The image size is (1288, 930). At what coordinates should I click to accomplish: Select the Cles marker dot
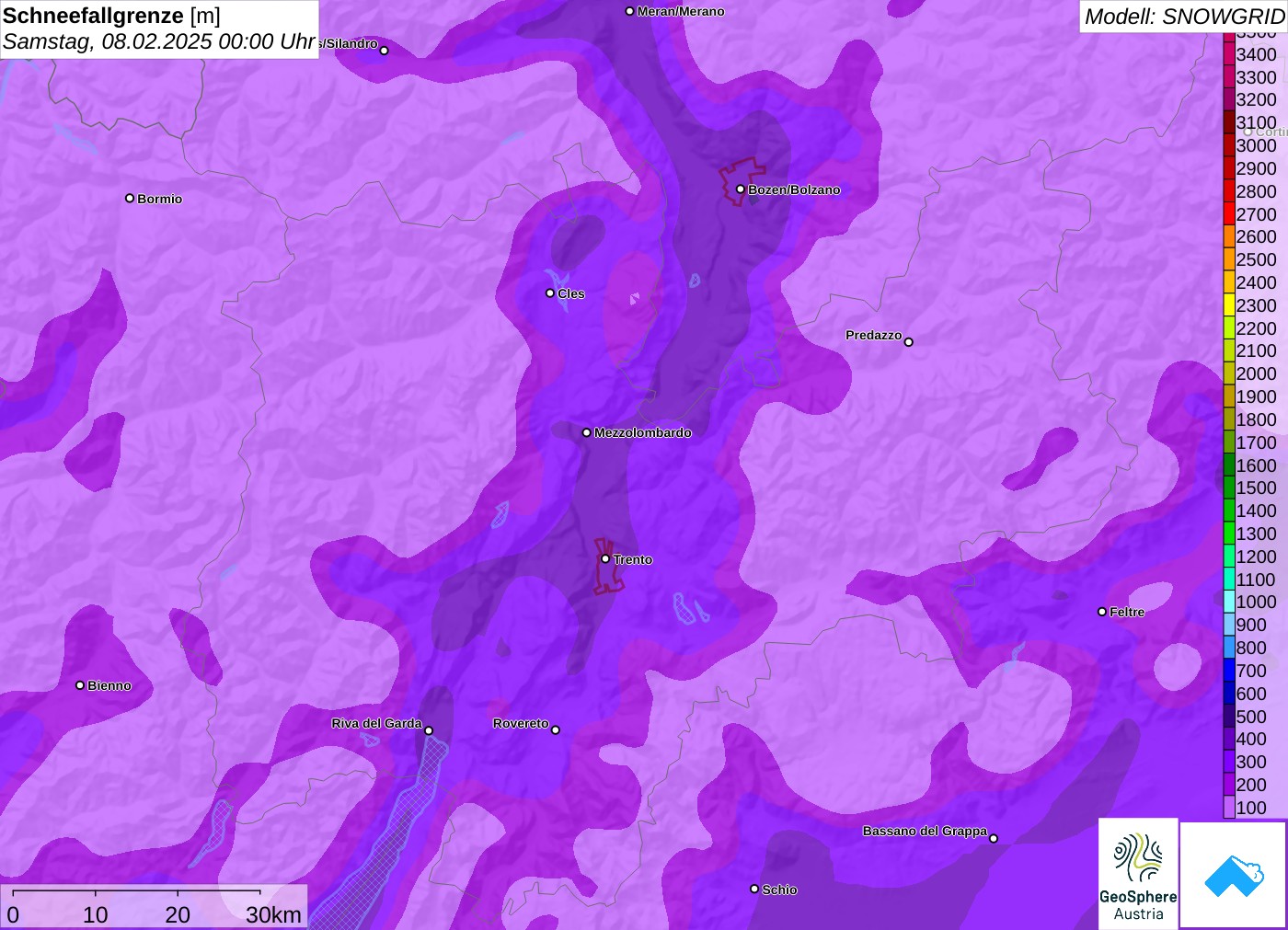click(550, 293)
